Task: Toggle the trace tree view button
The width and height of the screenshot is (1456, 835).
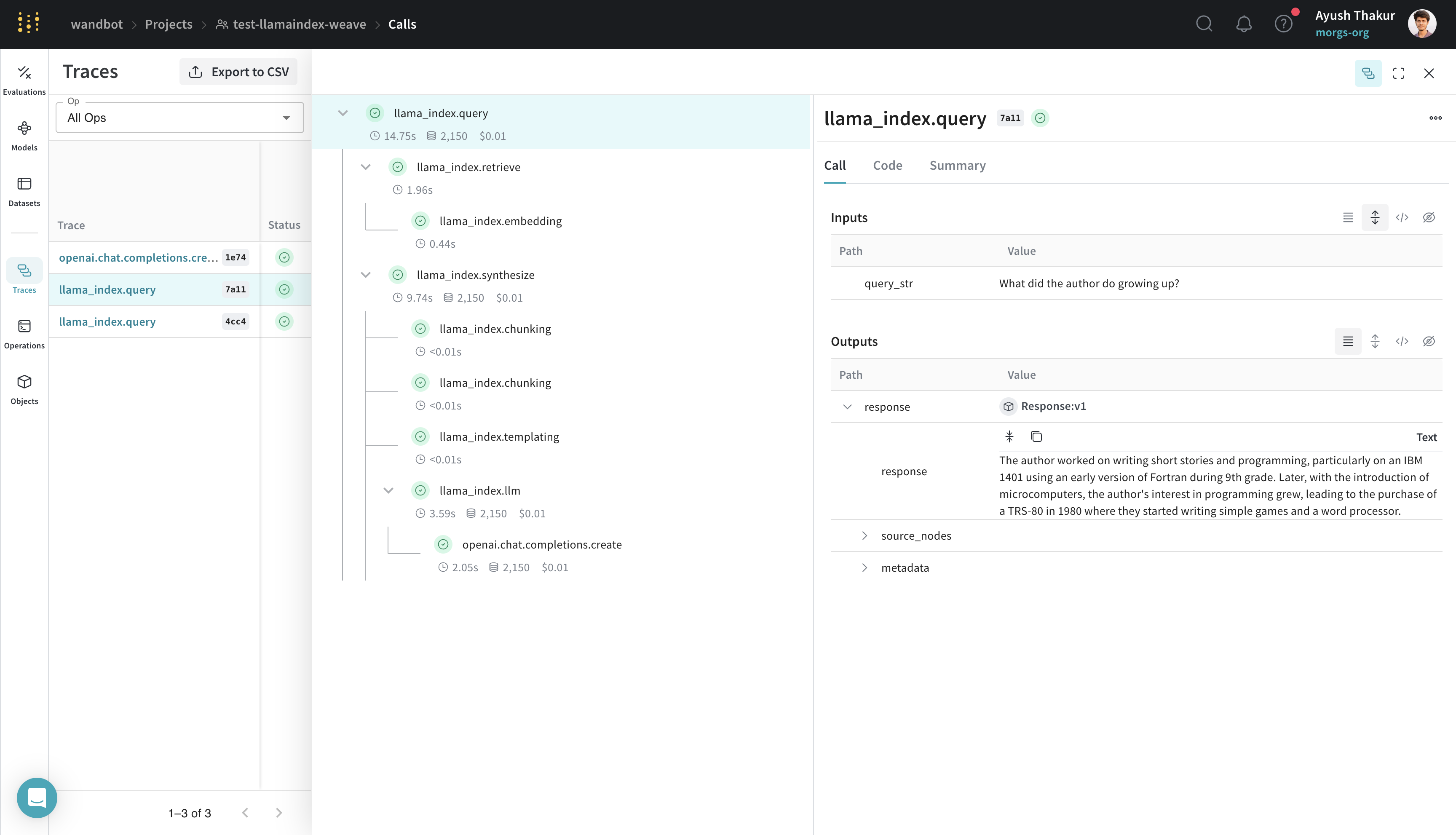Action: click(1368, 73)
